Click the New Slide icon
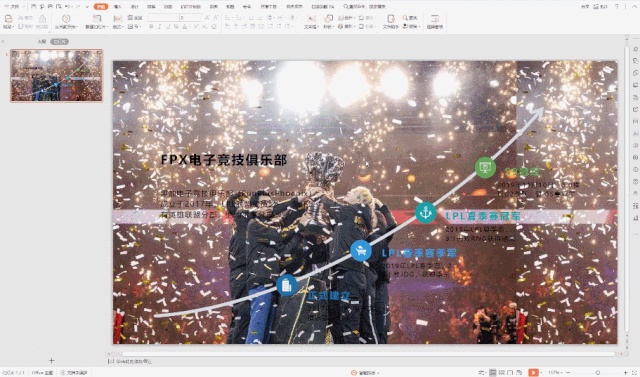 click(97, 19)
